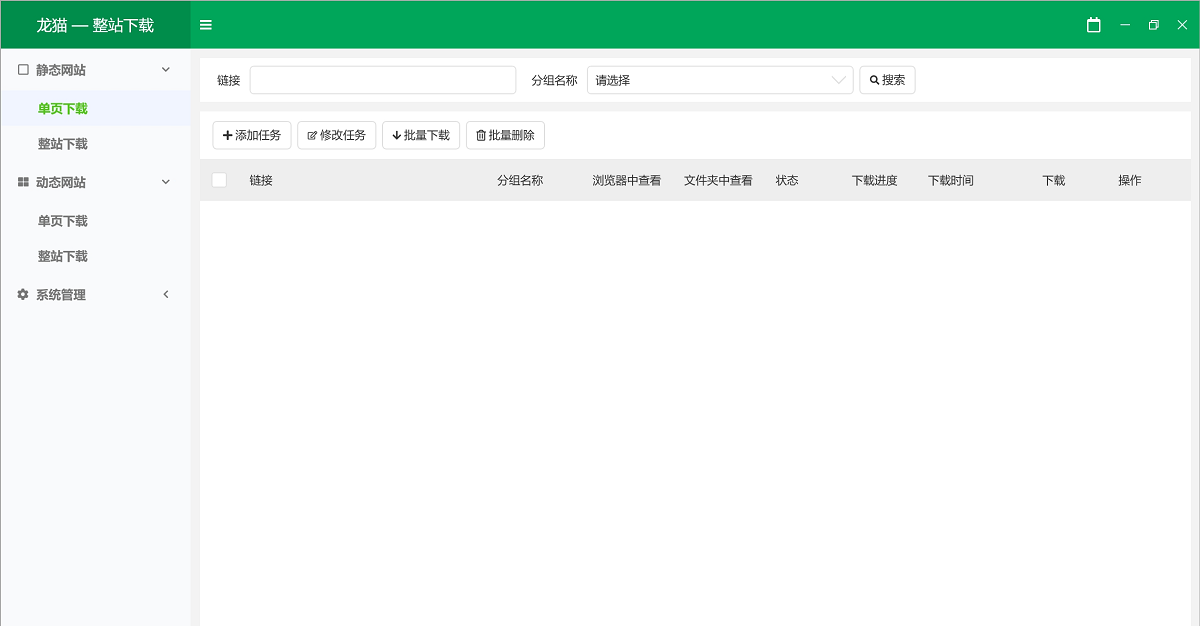This screenshot has width=1200, height=626.
Task: Click the 系统管理 gear icon
Action: pyautogui.click(x=23, y=295)
